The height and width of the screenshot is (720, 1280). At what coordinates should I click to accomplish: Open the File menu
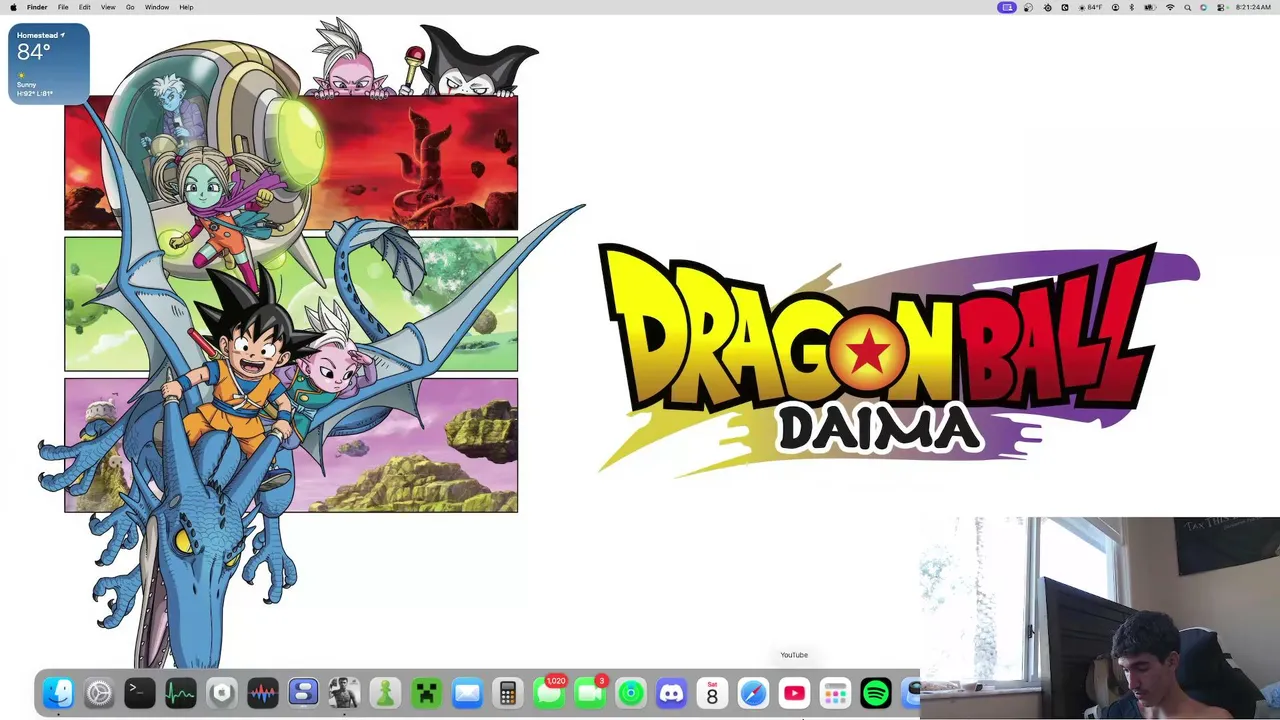63,7
